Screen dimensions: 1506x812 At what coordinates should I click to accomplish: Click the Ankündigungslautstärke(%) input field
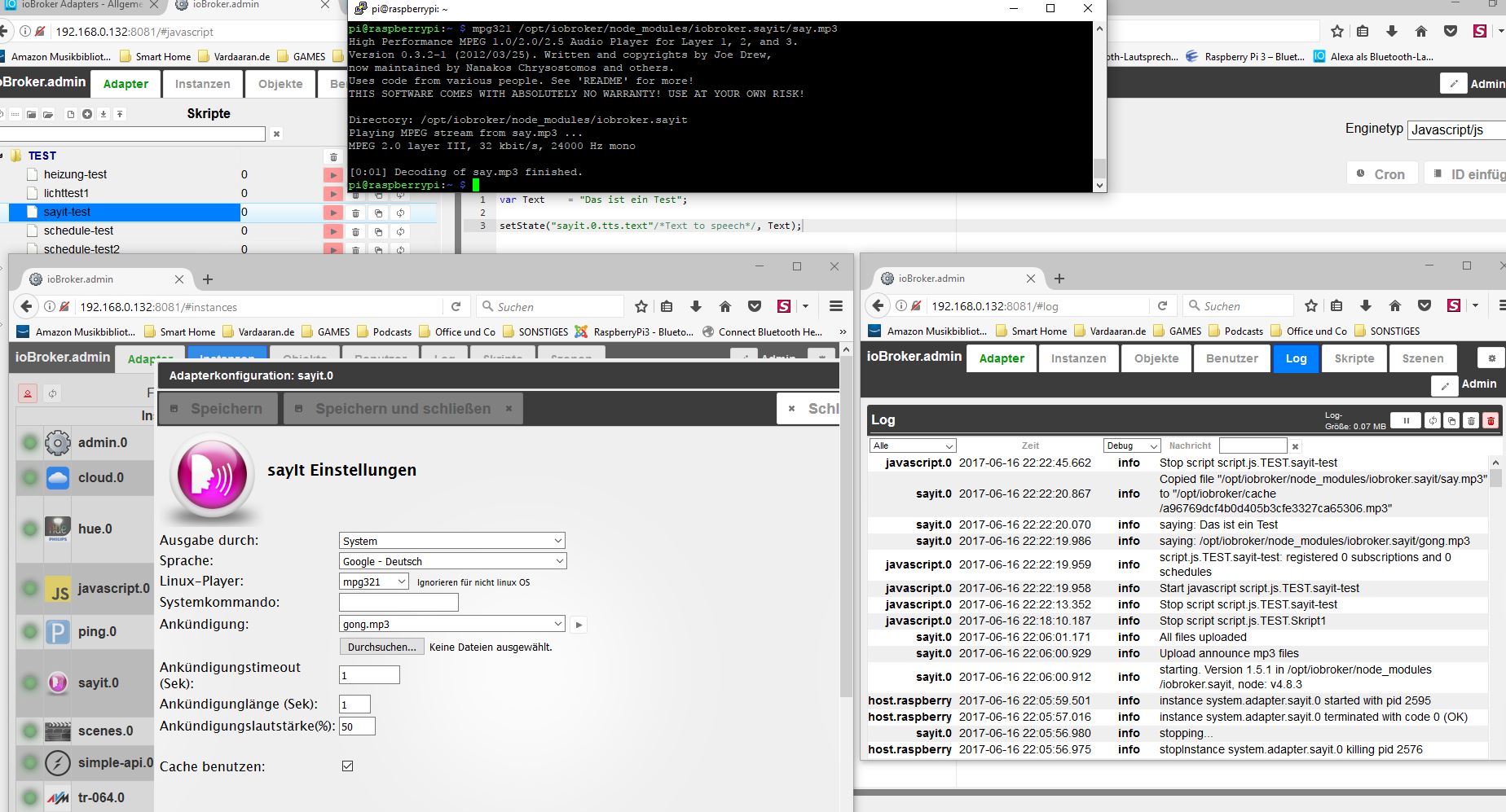tap(357, 726)
